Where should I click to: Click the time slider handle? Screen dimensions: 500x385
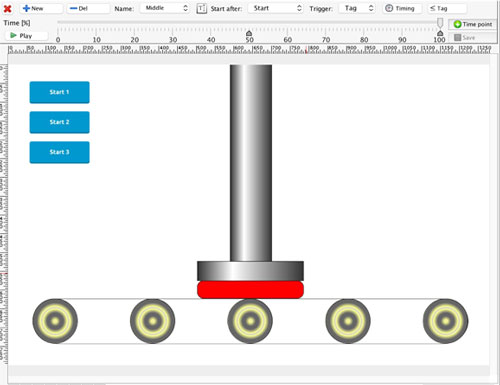click(440, 23)
